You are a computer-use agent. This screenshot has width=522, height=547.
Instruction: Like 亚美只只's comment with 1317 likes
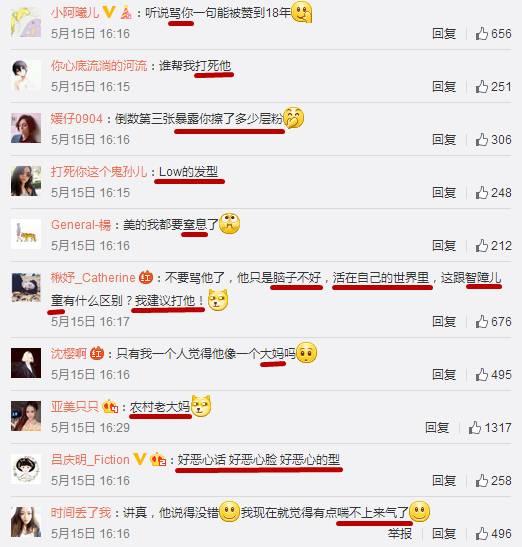coord(475,427)
